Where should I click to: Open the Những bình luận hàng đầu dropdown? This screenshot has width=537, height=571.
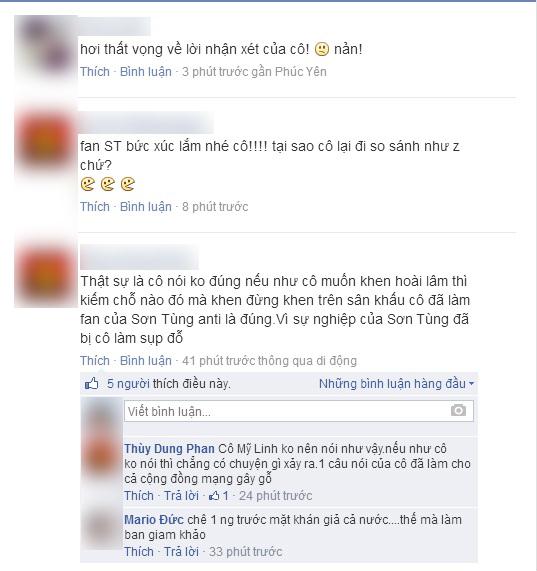396,384
